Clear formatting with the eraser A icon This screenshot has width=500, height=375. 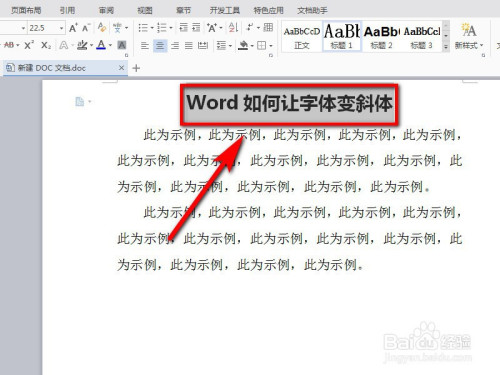(102, 27)
